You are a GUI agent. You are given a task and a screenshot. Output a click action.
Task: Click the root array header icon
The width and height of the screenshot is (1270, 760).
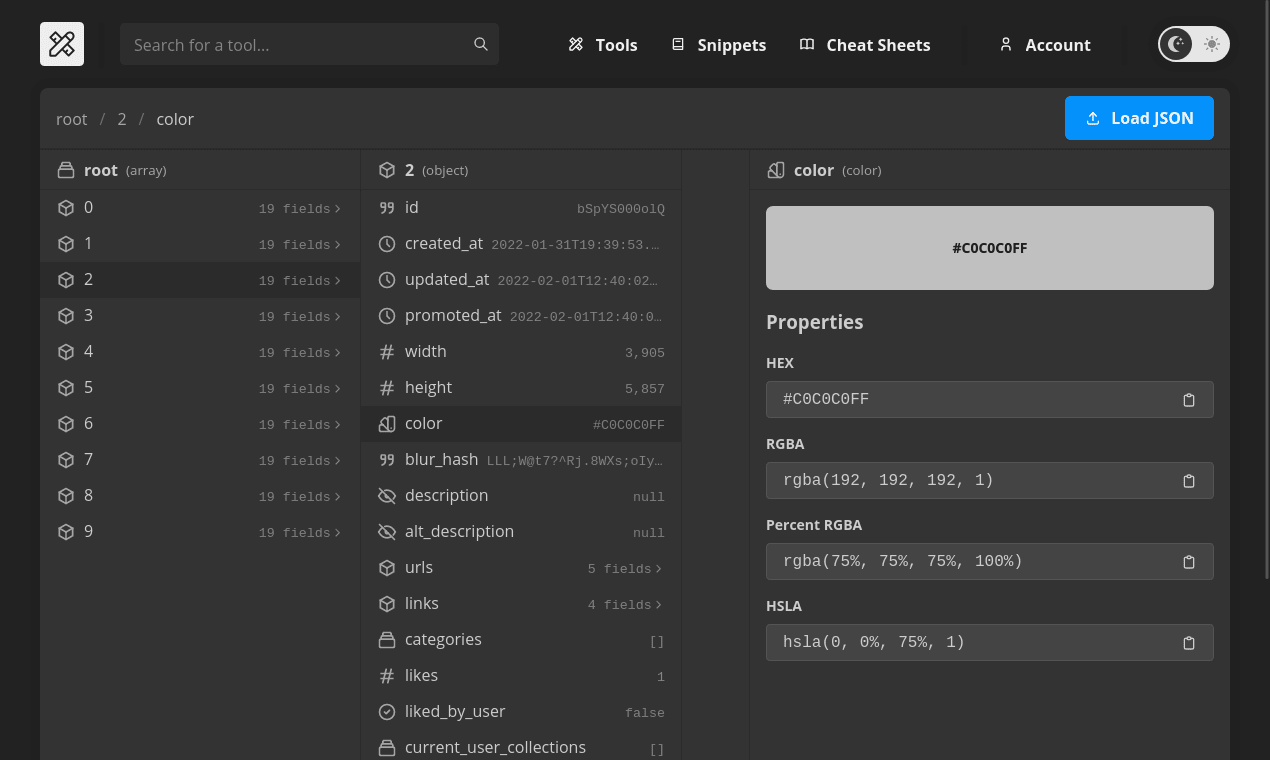point(66,170)
